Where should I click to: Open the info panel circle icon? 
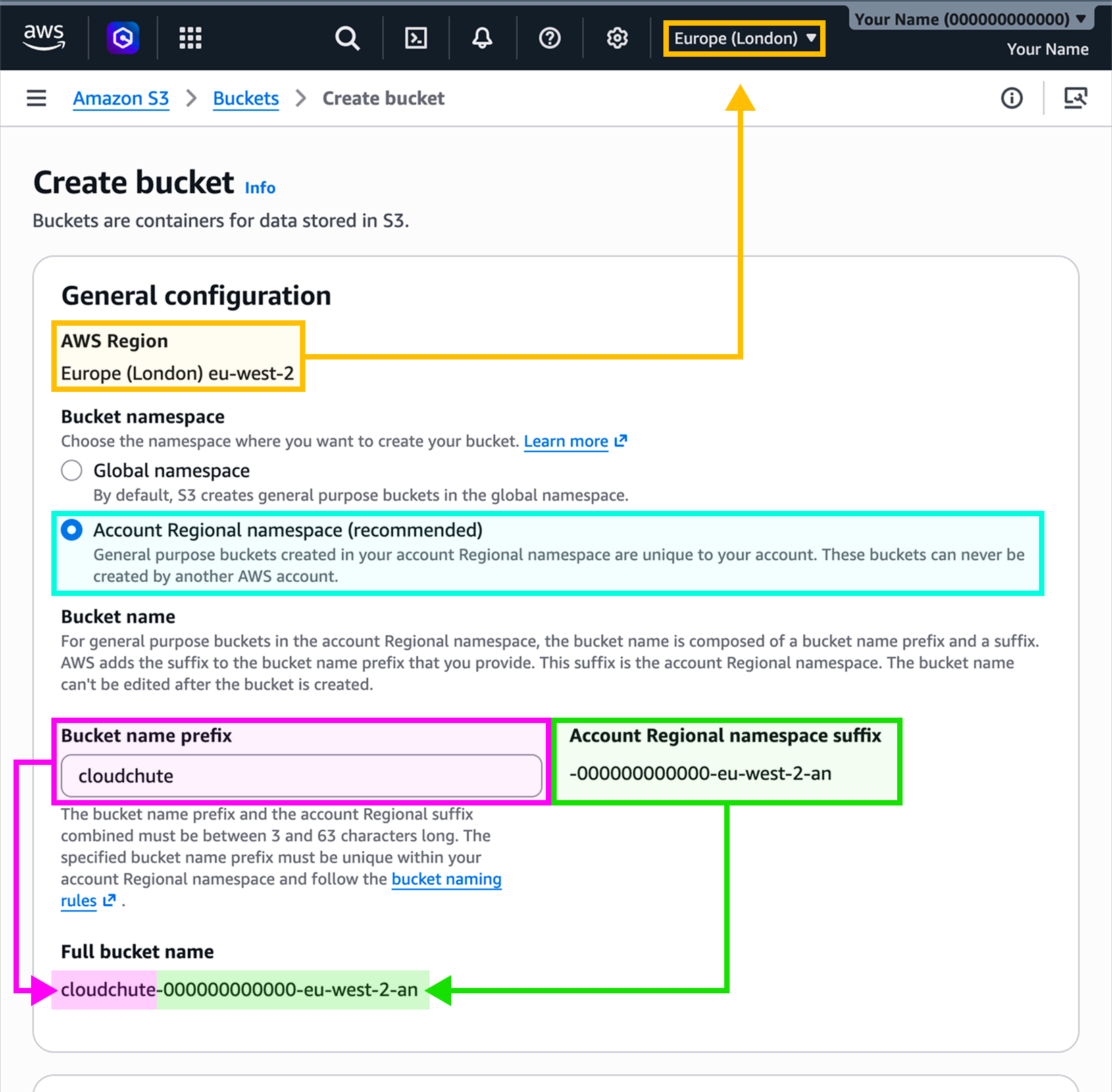pyautogui.click(x=1011, y=98)
